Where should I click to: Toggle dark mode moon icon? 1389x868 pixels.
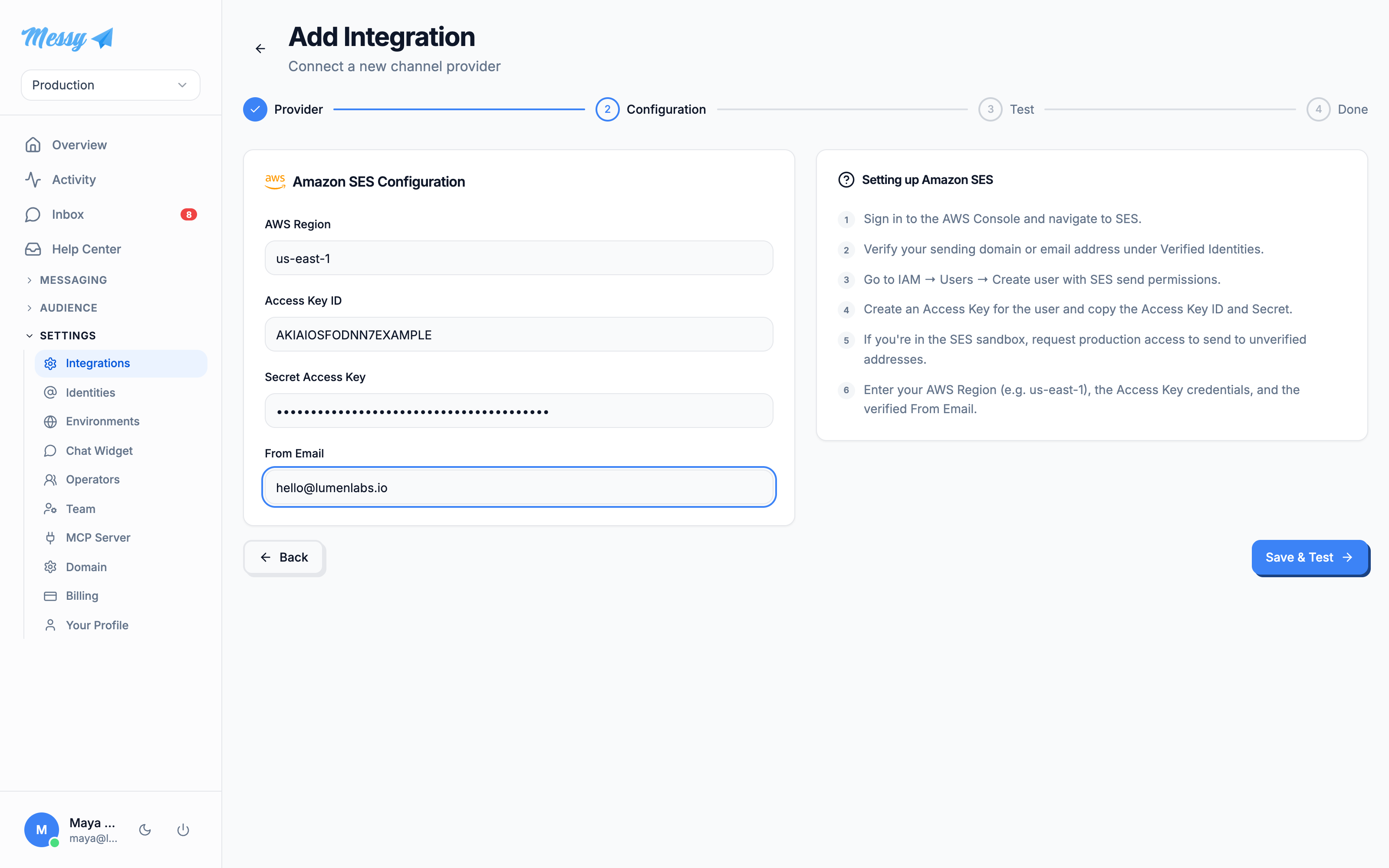[x=145, y=830]
